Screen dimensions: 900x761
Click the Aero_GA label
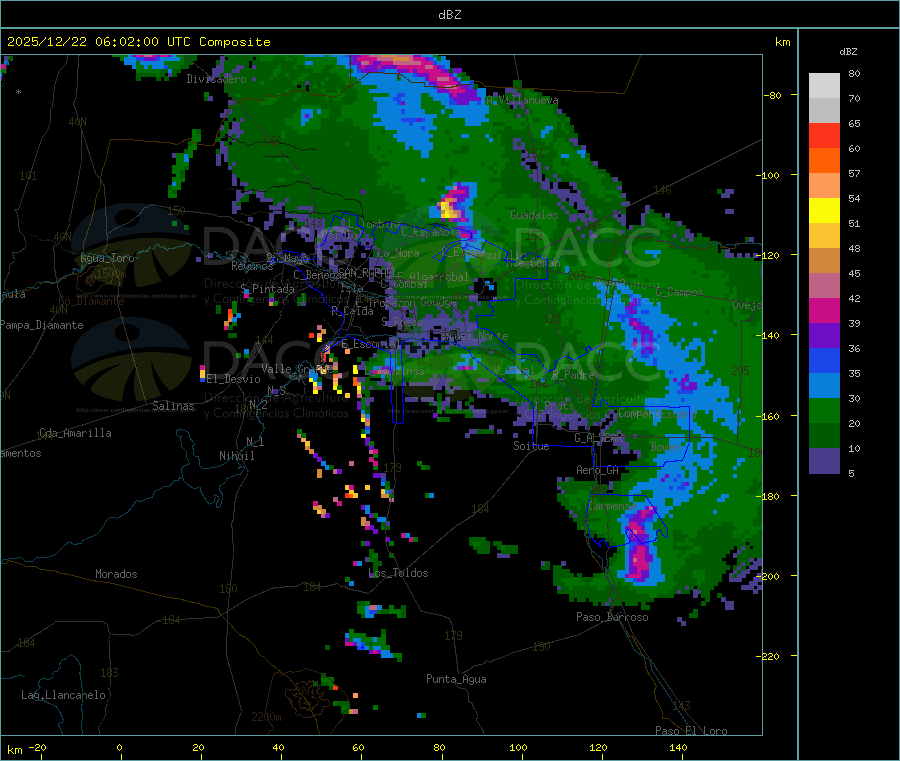pos(597,471)
